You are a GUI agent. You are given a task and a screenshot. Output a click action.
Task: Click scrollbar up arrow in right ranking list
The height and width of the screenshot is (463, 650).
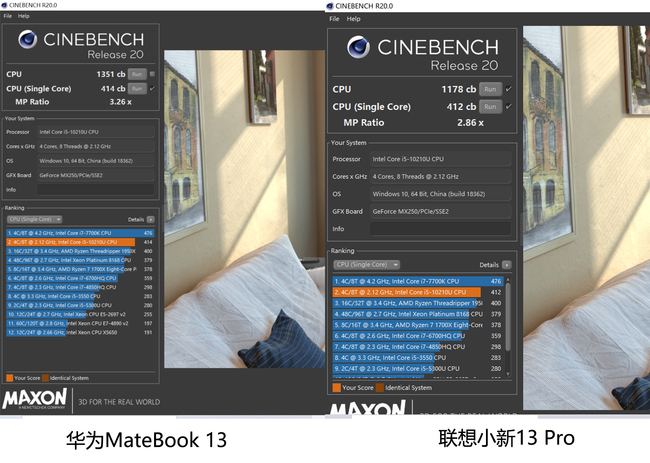pyautogui.click(x=508, y=280)
